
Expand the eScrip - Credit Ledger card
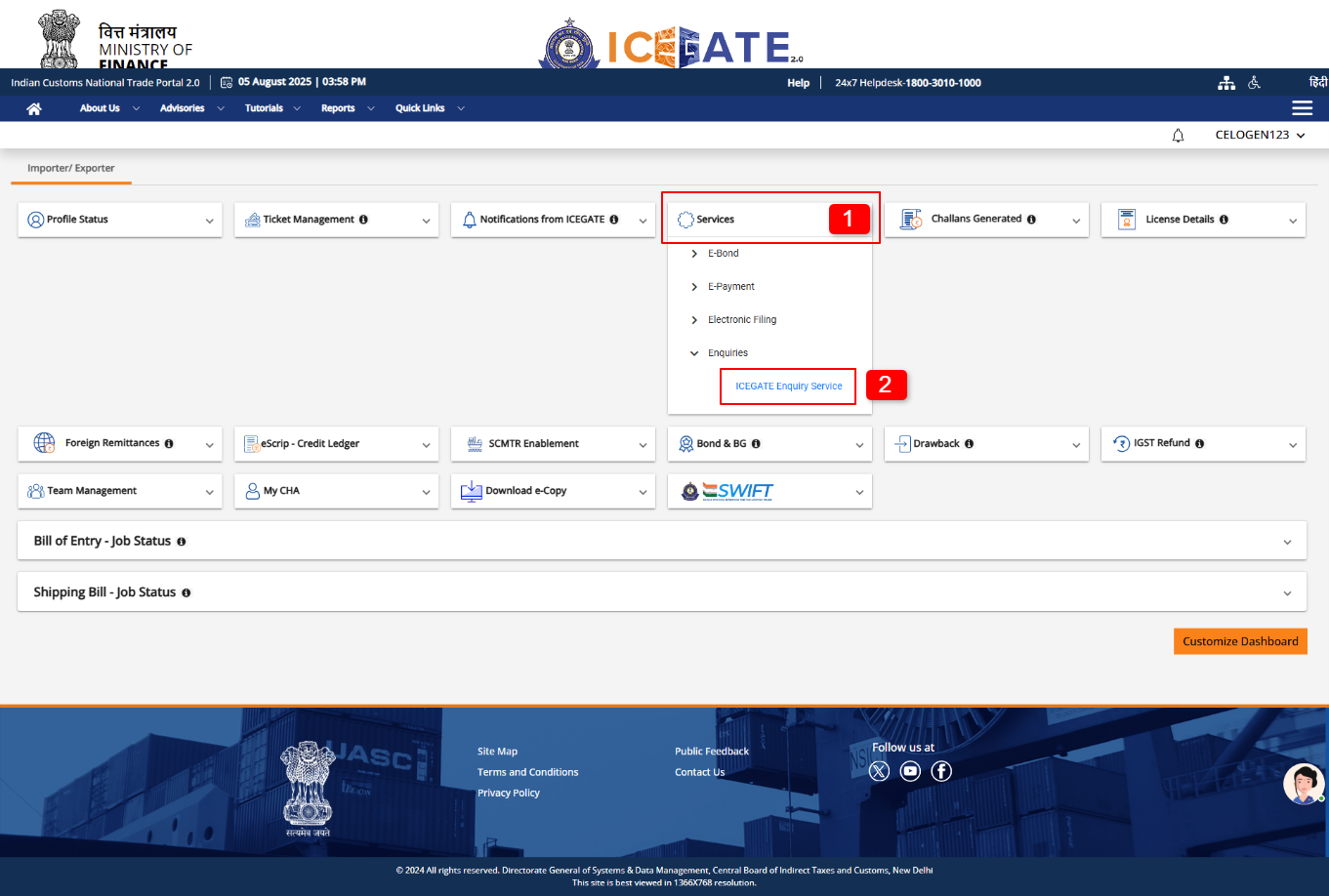[426, 445]
